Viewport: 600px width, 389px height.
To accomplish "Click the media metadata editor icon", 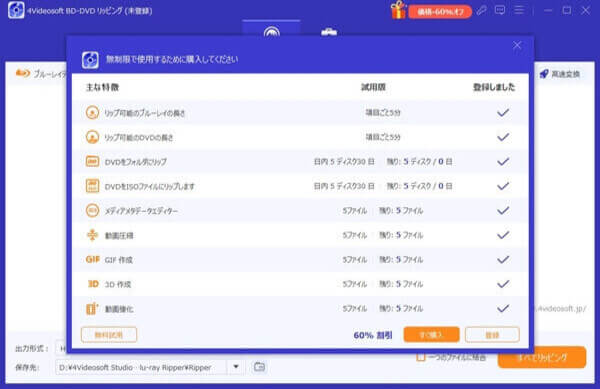I will [92, 210].
